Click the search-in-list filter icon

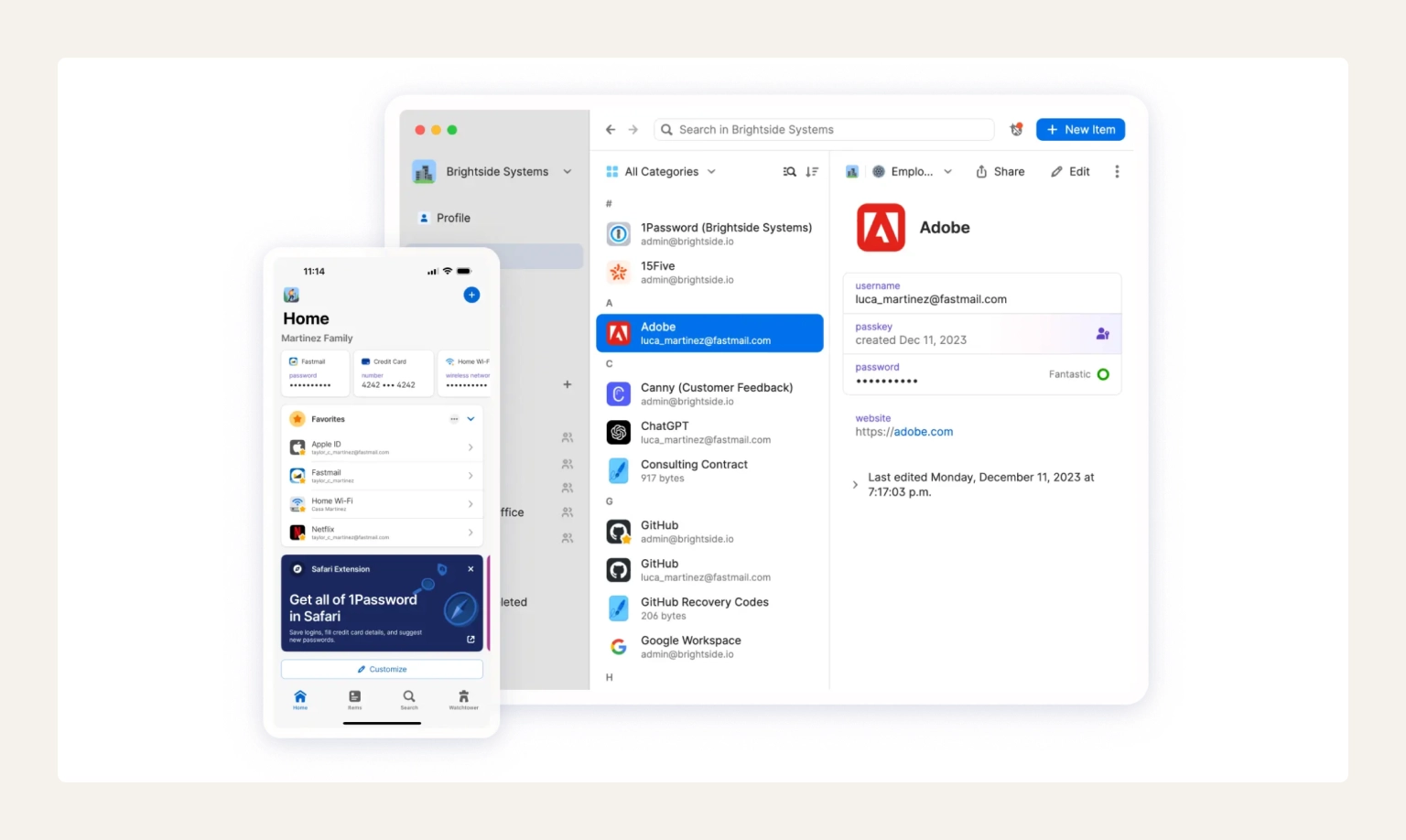(x=789, y=172)
